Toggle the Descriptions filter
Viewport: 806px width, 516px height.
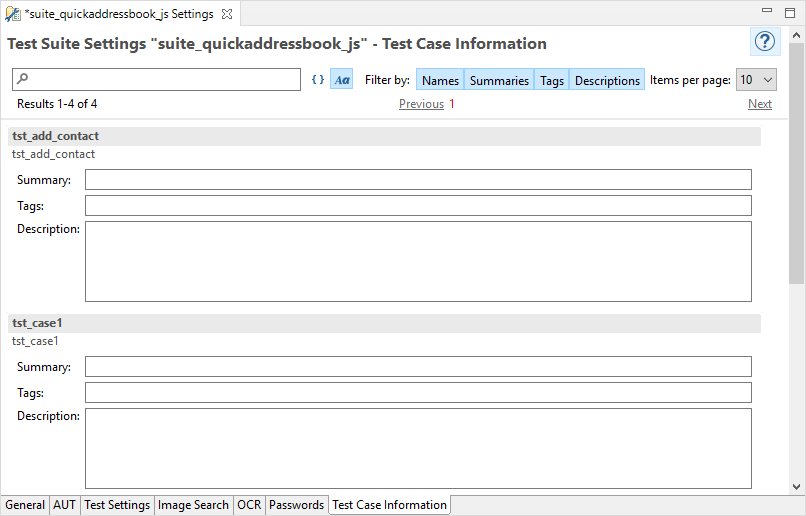pyautogui.click(x=607, y=80)
